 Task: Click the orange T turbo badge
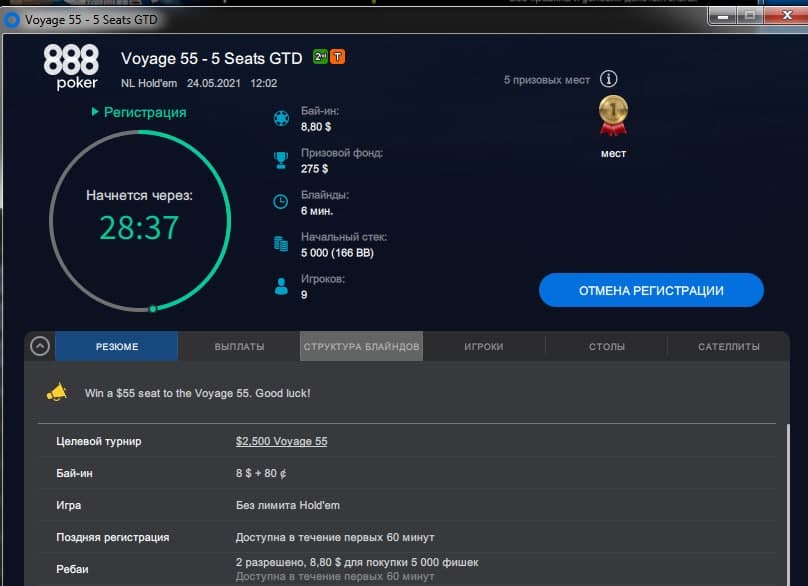(338, 57)
